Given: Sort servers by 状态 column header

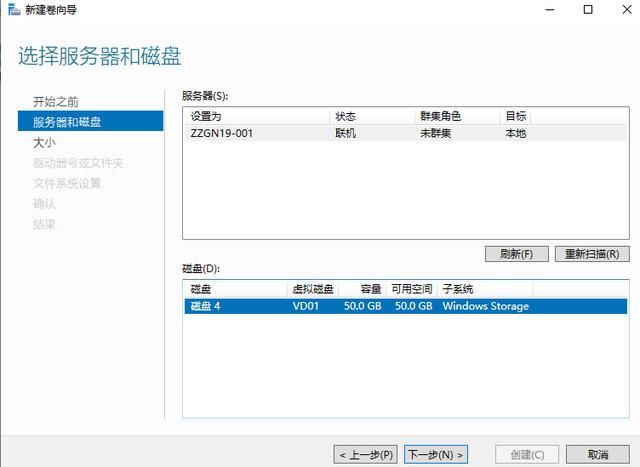Looking at the screenshot, I should [345, 117].
